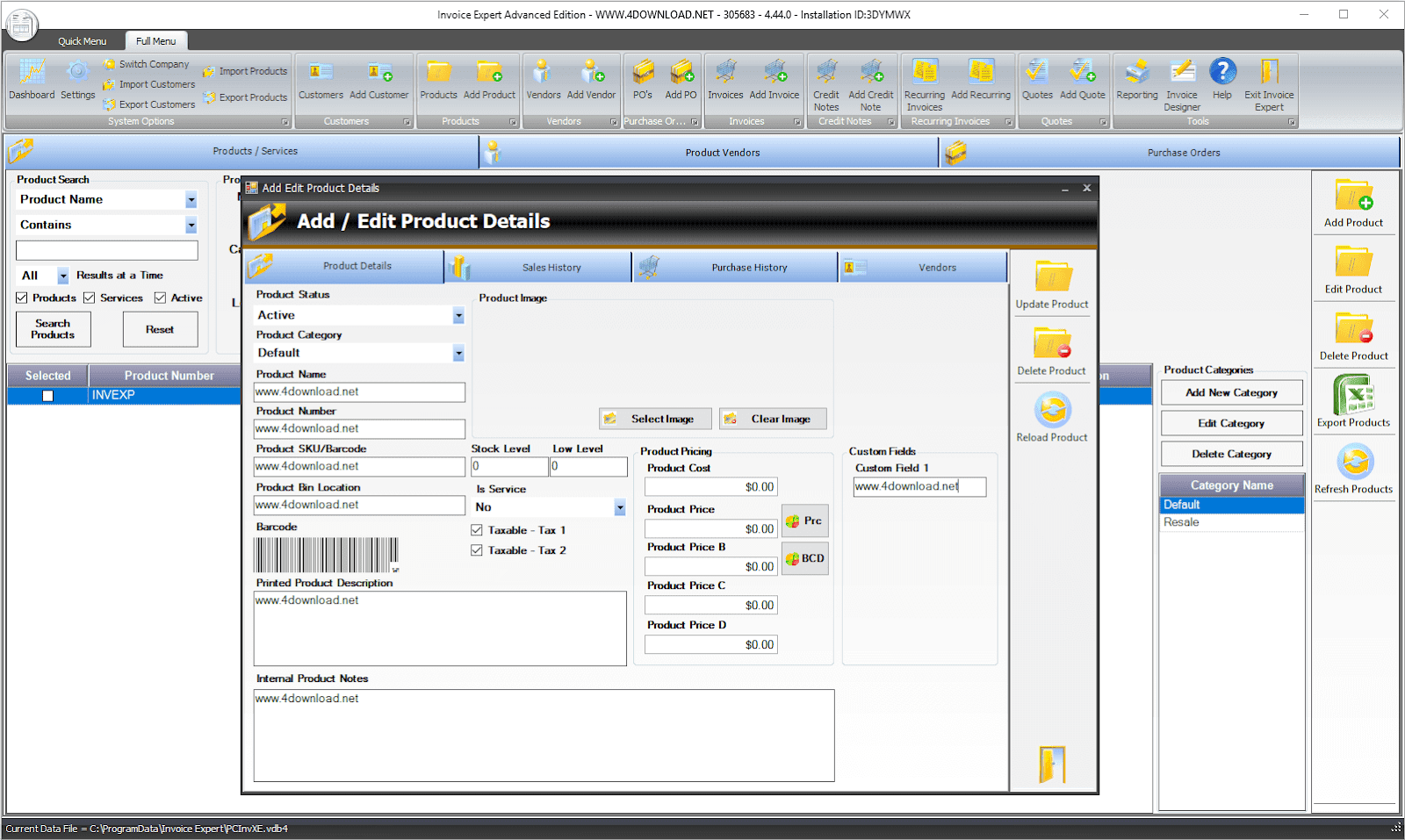Switch to the Full Menu tab
This screenshot has width=1405, height=840.
click(x=155, y=41)
